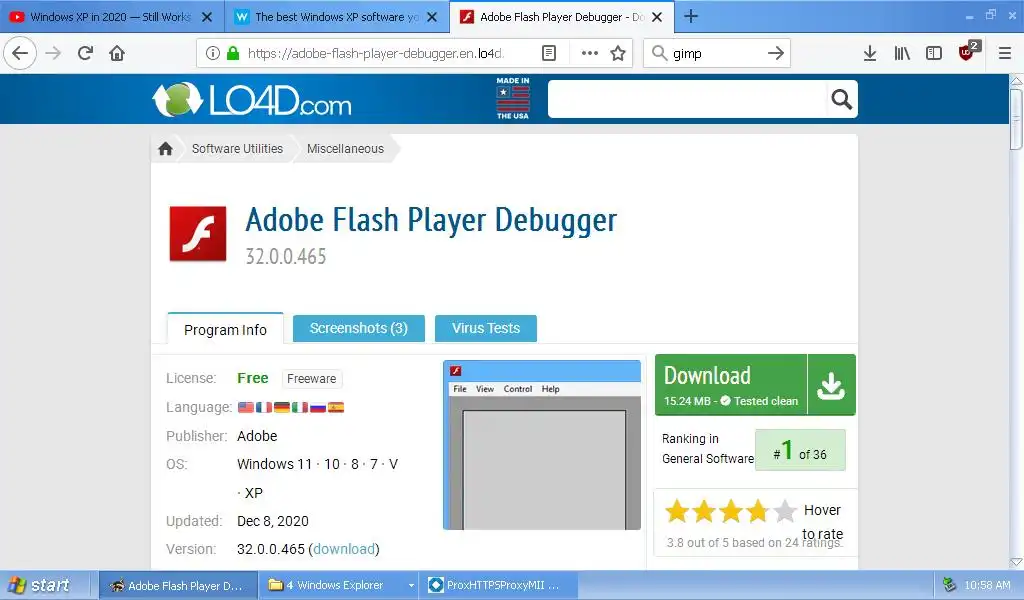Close the best Windows XP software tab
1024x600 pixels.
(432, 17)
